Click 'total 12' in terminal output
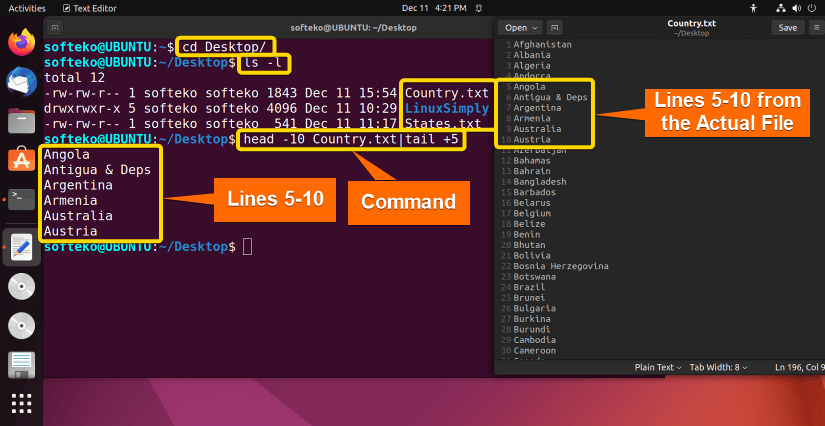 click(x=74, y=78)
